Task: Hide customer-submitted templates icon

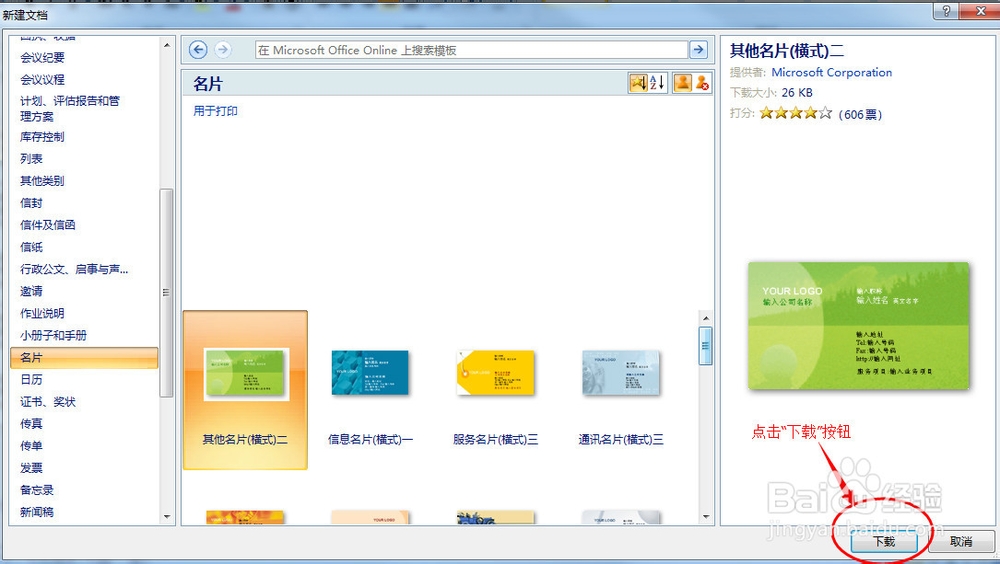Action: tap(702, 83)
